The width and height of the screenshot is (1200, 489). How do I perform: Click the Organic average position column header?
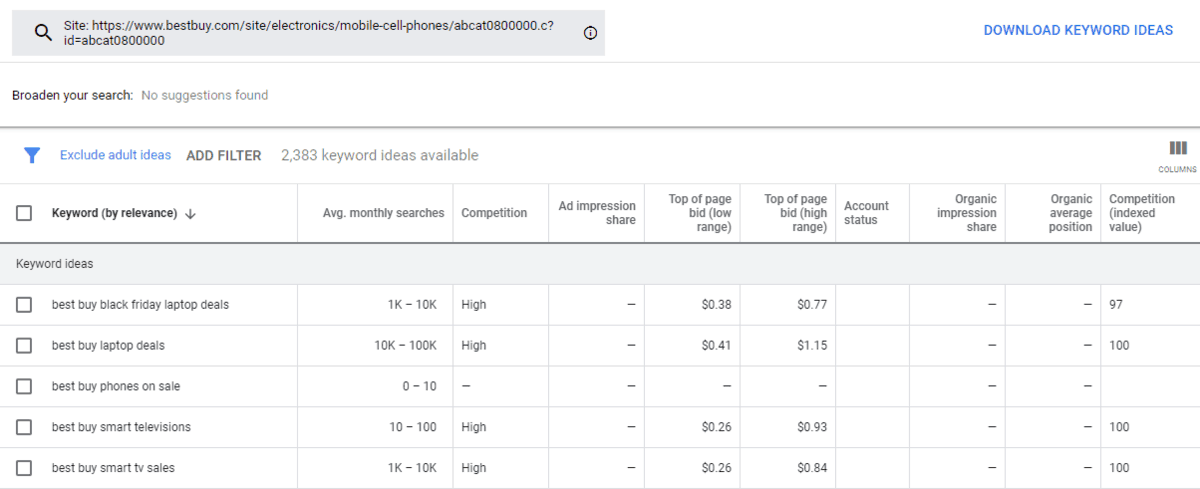1071,213
